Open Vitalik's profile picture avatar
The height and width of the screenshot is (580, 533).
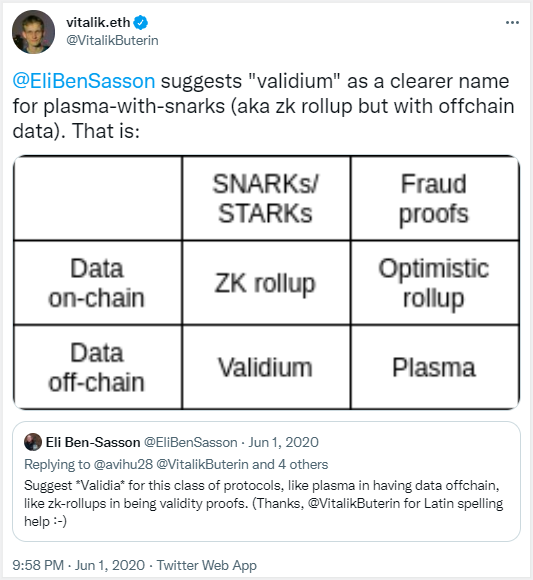(34, 32)
